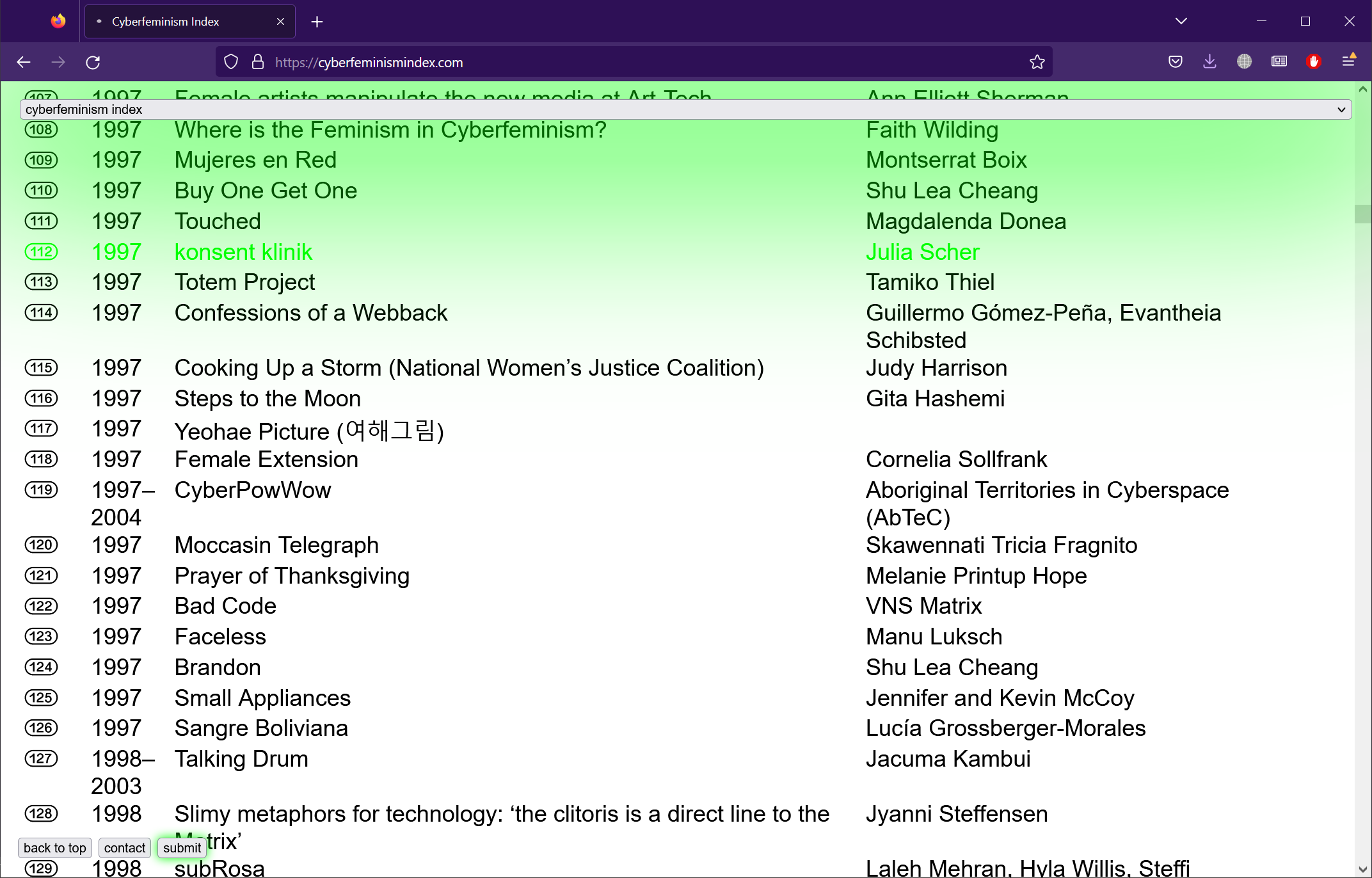Click the contact button
1372x878 pixels.
tap(124, 848)
